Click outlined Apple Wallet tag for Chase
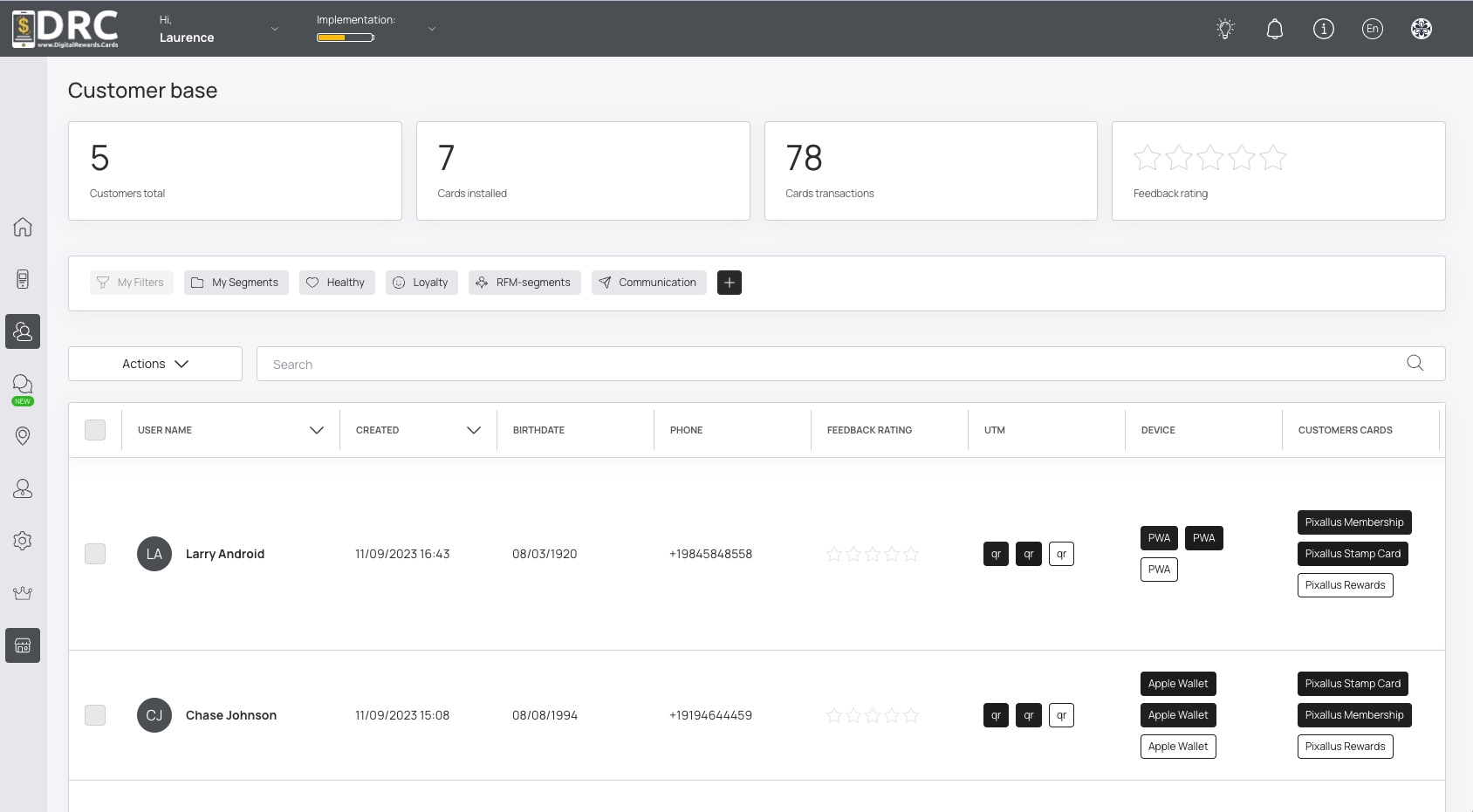Viewport: 1473px width, 812px height. pyautogui.click(x=1178, y=747)
